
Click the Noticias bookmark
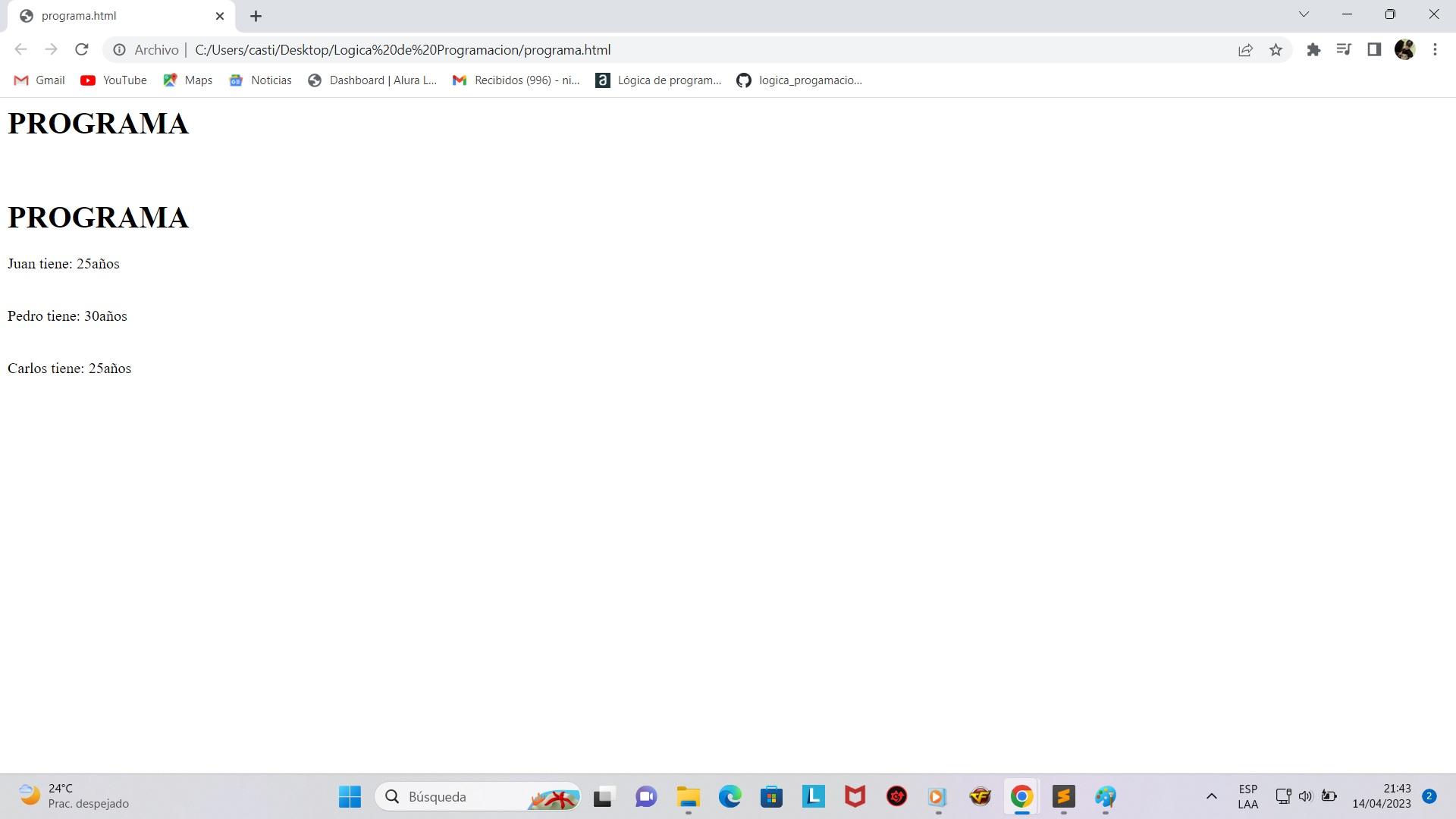pos(270,80)
